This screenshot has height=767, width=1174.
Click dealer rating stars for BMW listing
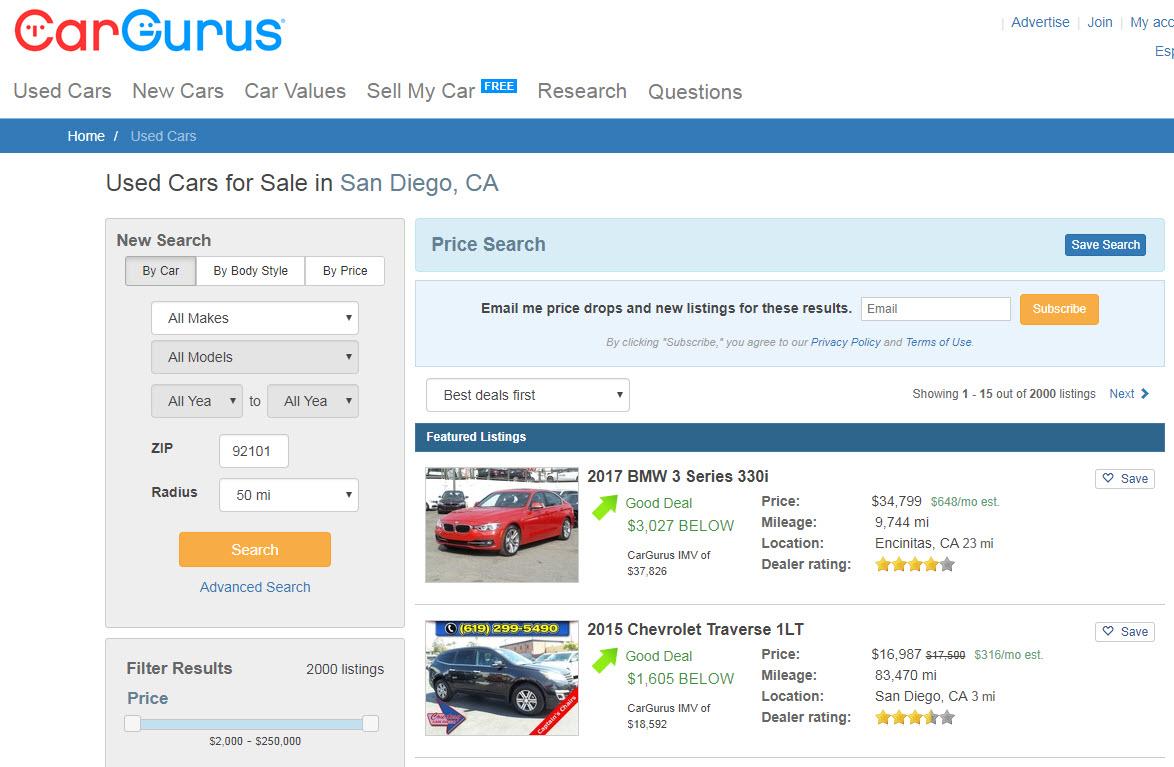(x=915, y=564)
